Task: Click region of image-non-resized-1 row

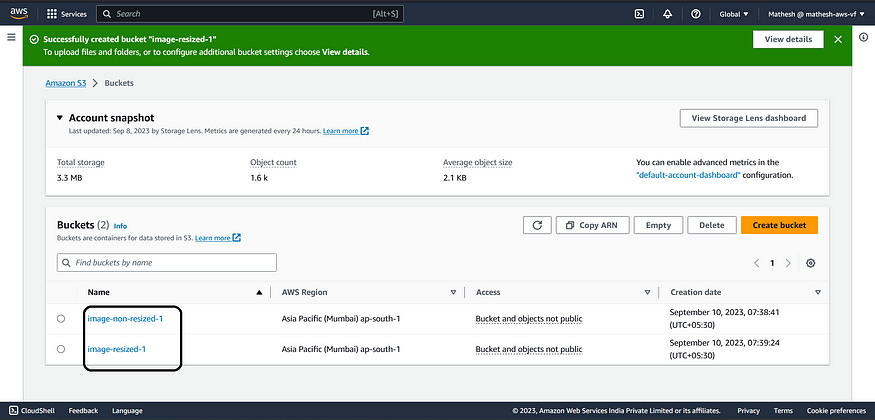Action: [341, 319]
